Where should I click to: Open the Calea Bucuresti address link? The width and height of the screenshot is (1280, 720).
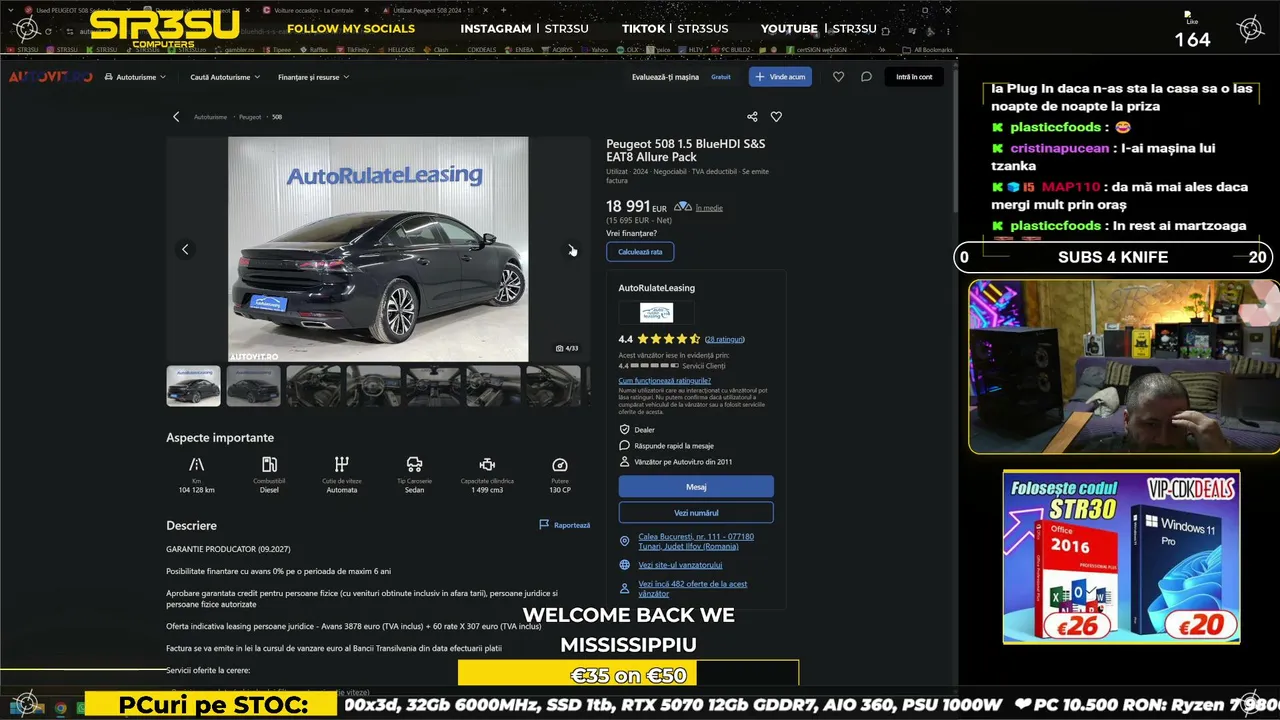coord(696,541)
